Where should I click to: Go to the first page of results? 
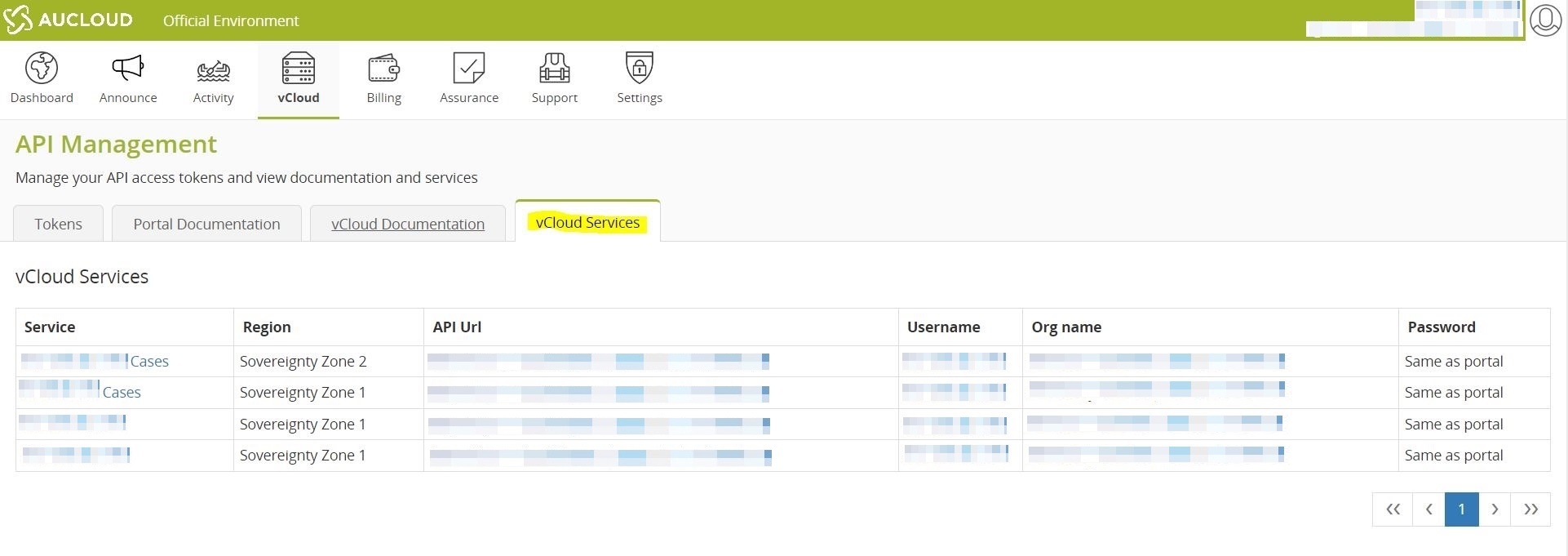[x=1393, y=509]
